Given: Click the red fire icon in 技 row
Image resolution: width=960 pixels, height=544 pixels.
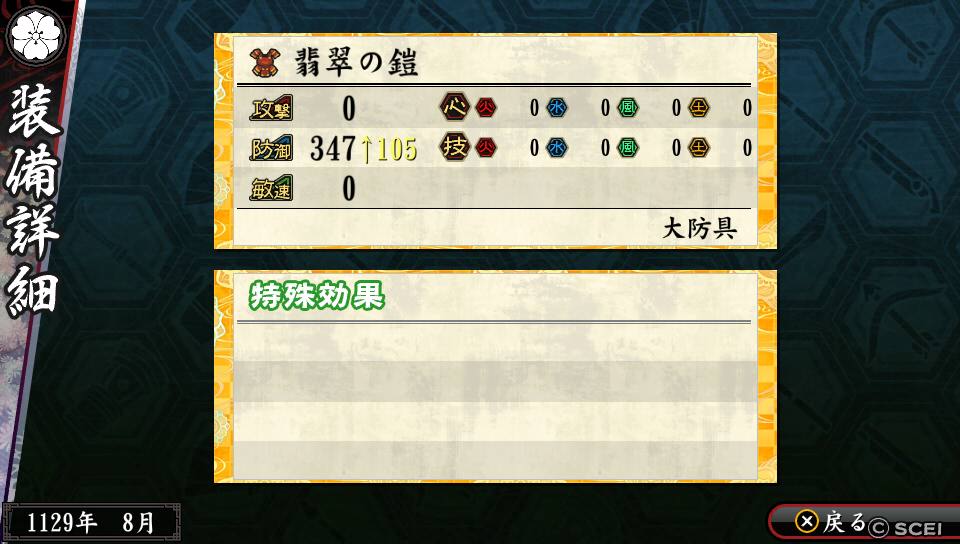Looking at the screenshot, I should [x=486, y=147].
